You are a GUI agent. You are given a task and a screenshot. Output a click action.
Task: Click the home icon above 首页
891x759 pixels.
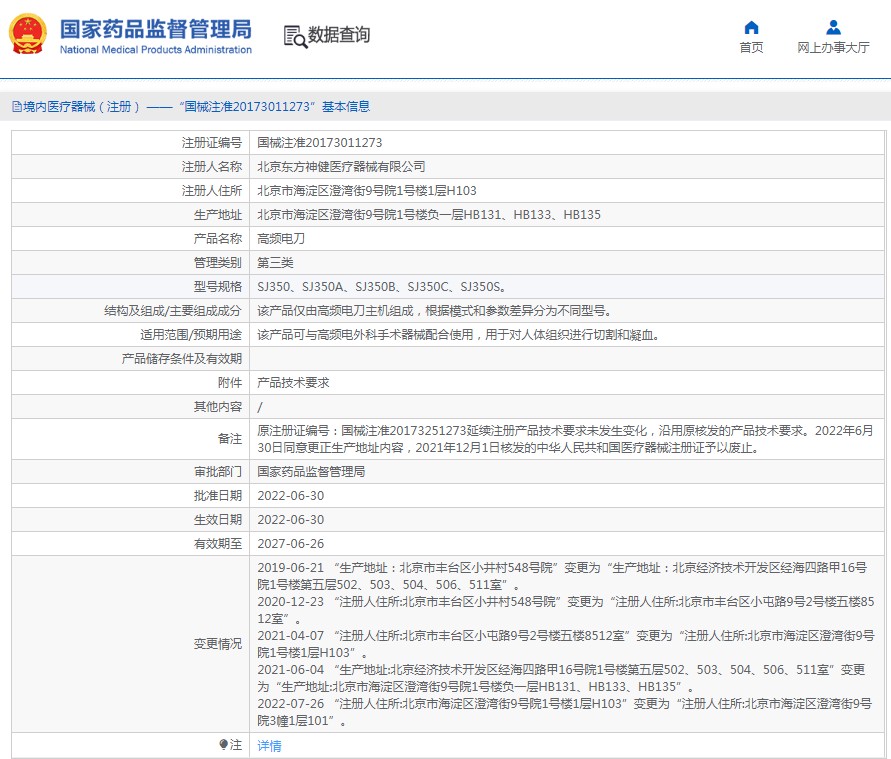751,27
